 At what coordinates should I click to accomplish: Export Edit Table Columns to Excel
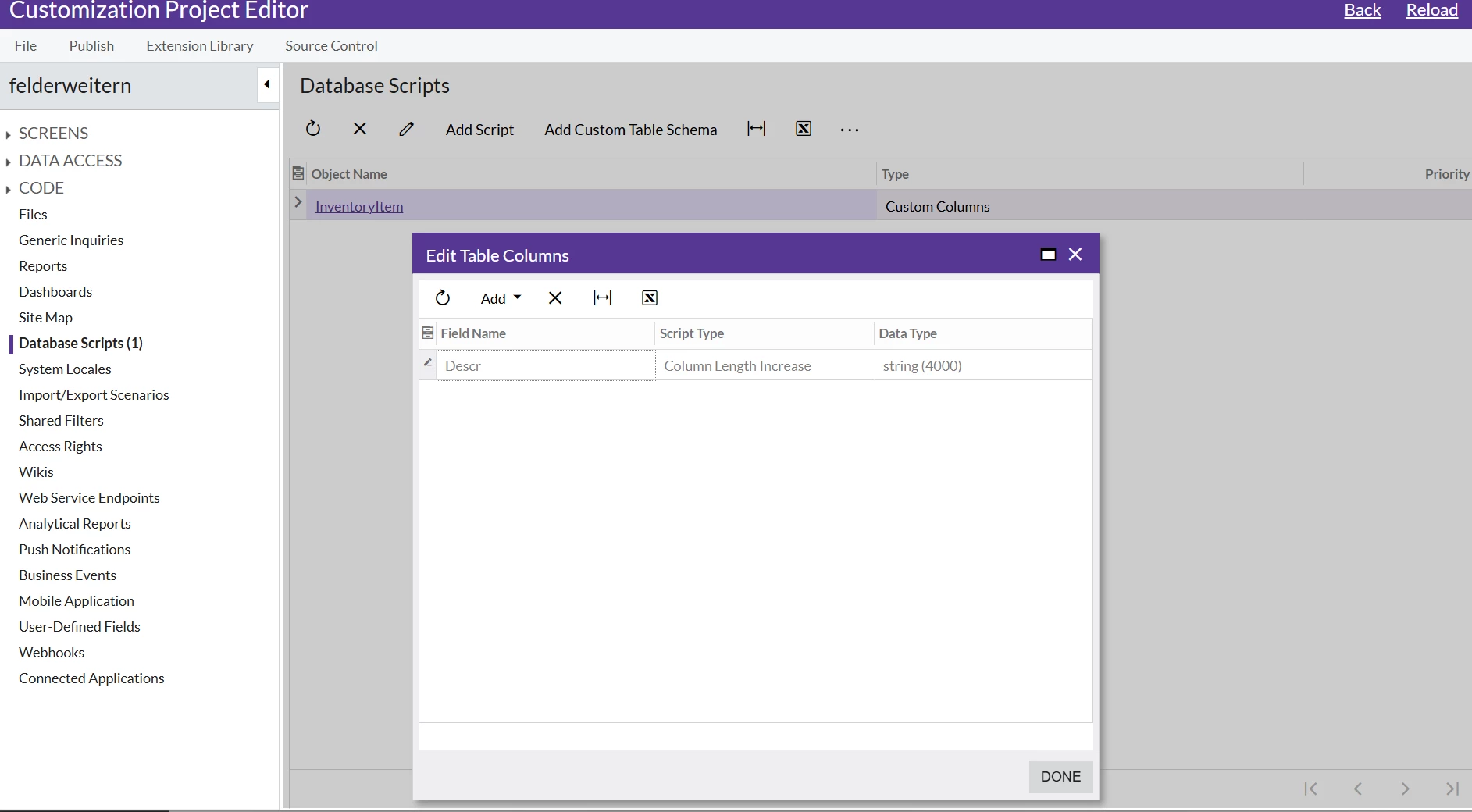(x=650, y=297)
